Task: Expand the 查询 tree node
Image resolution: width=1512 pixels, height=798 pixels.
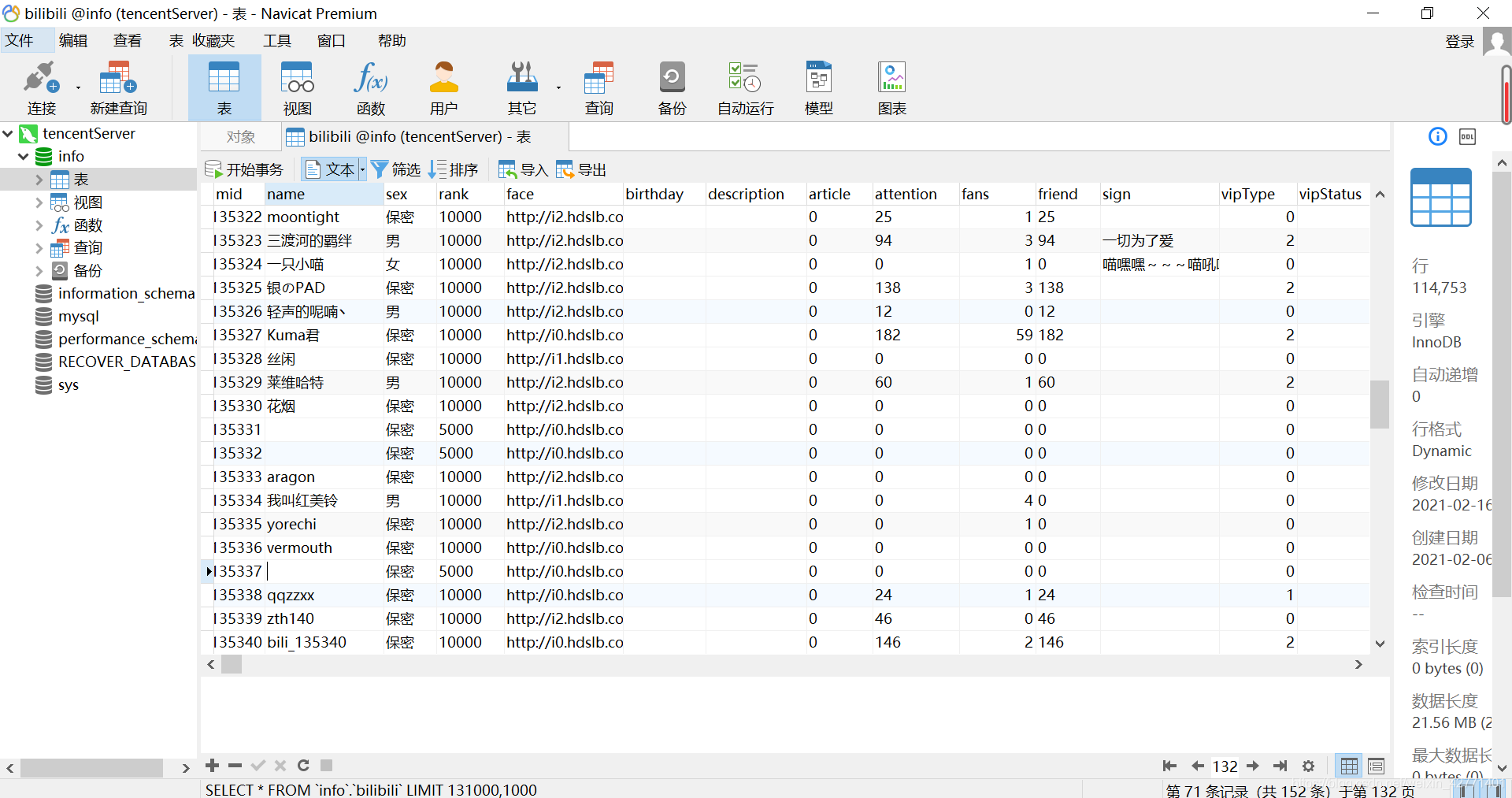Action: 39,248
